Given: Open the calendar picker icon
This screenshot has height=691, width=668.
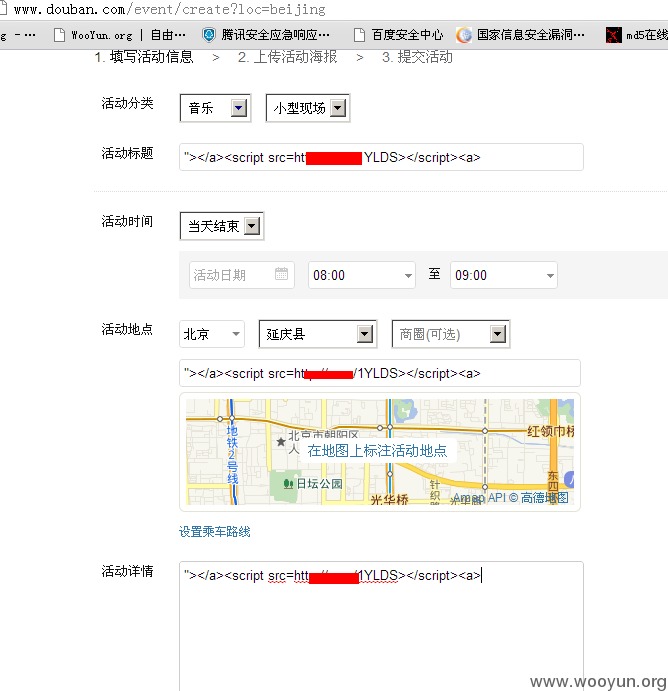Looking at the screenshot, I should pos(281,274).
